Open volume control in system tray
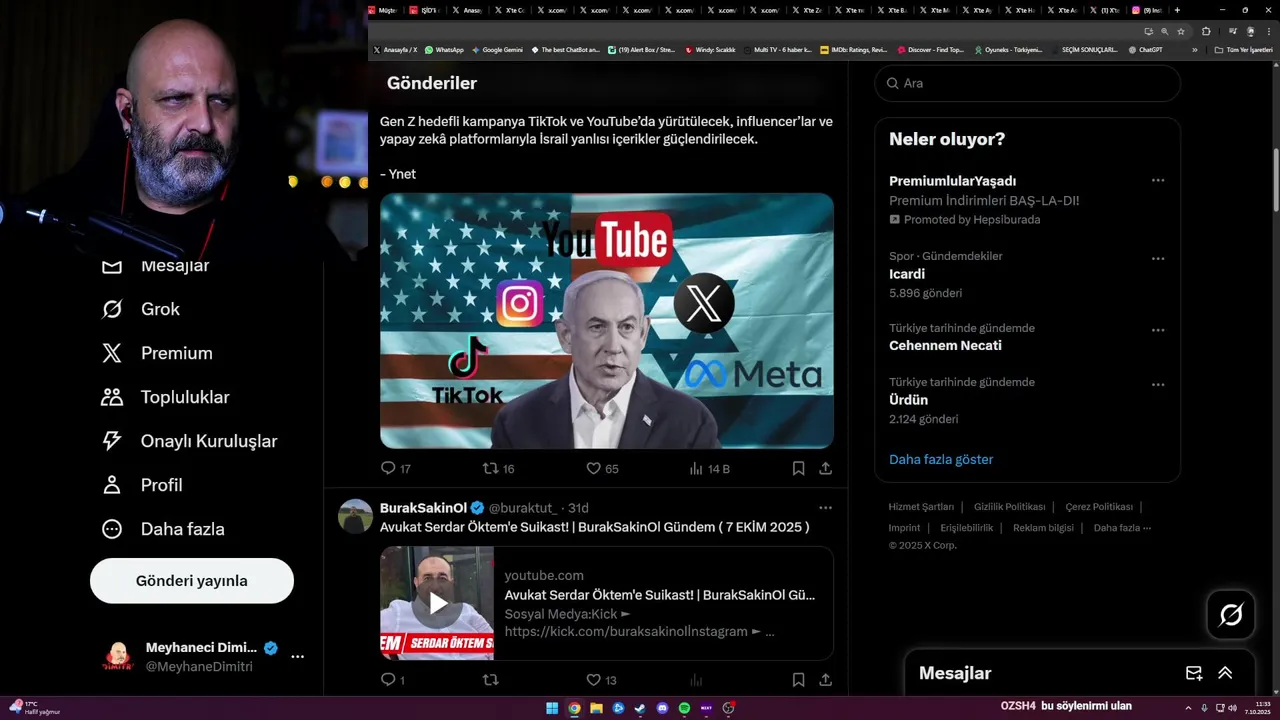Image resolution: width=1280 pixels, height=720 pixels. (x=1232, y=708)
